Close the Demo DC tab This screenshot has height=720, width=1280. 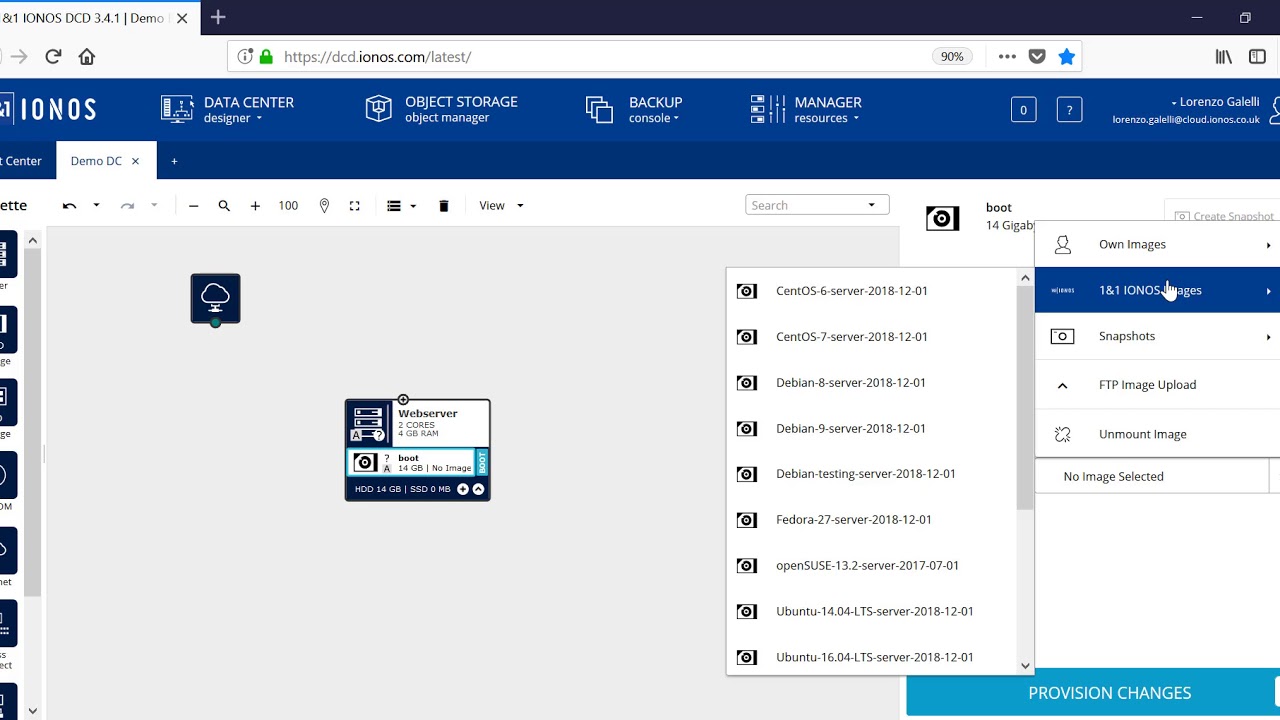coord(135,161)
